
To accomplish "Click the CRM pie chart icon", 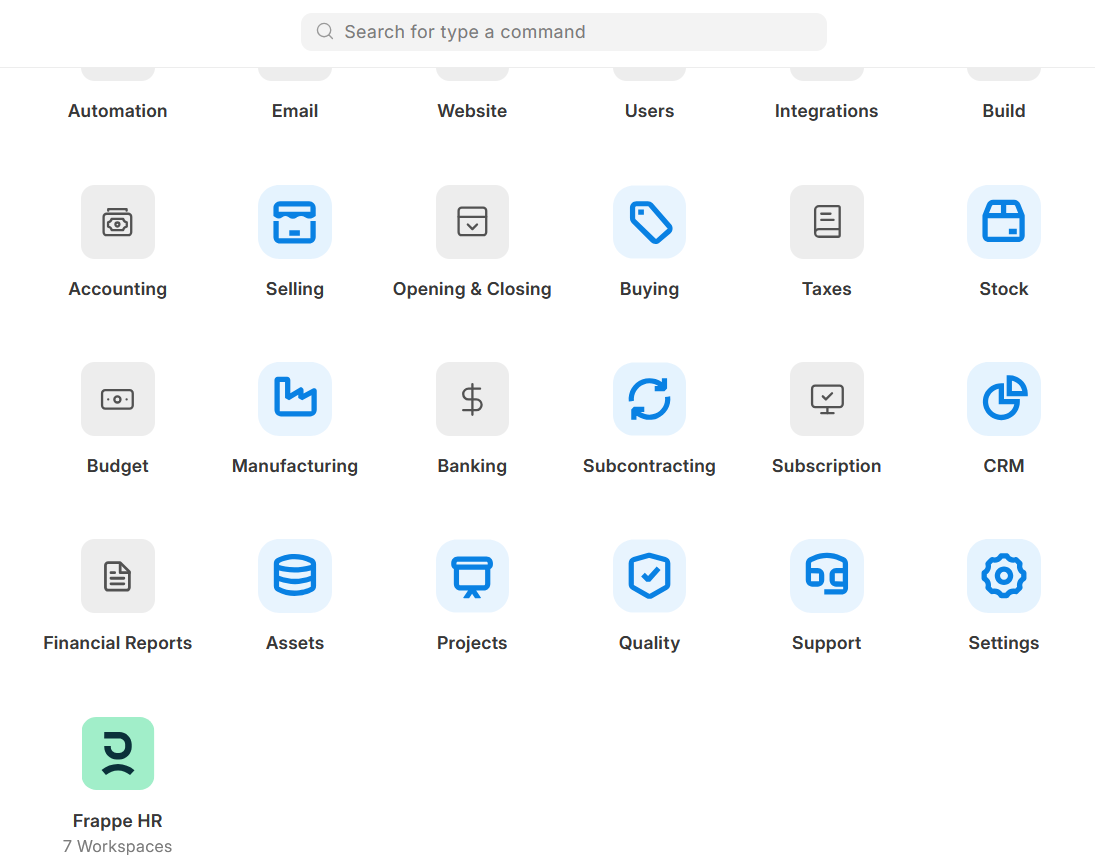I will [x=1003, y=399].
